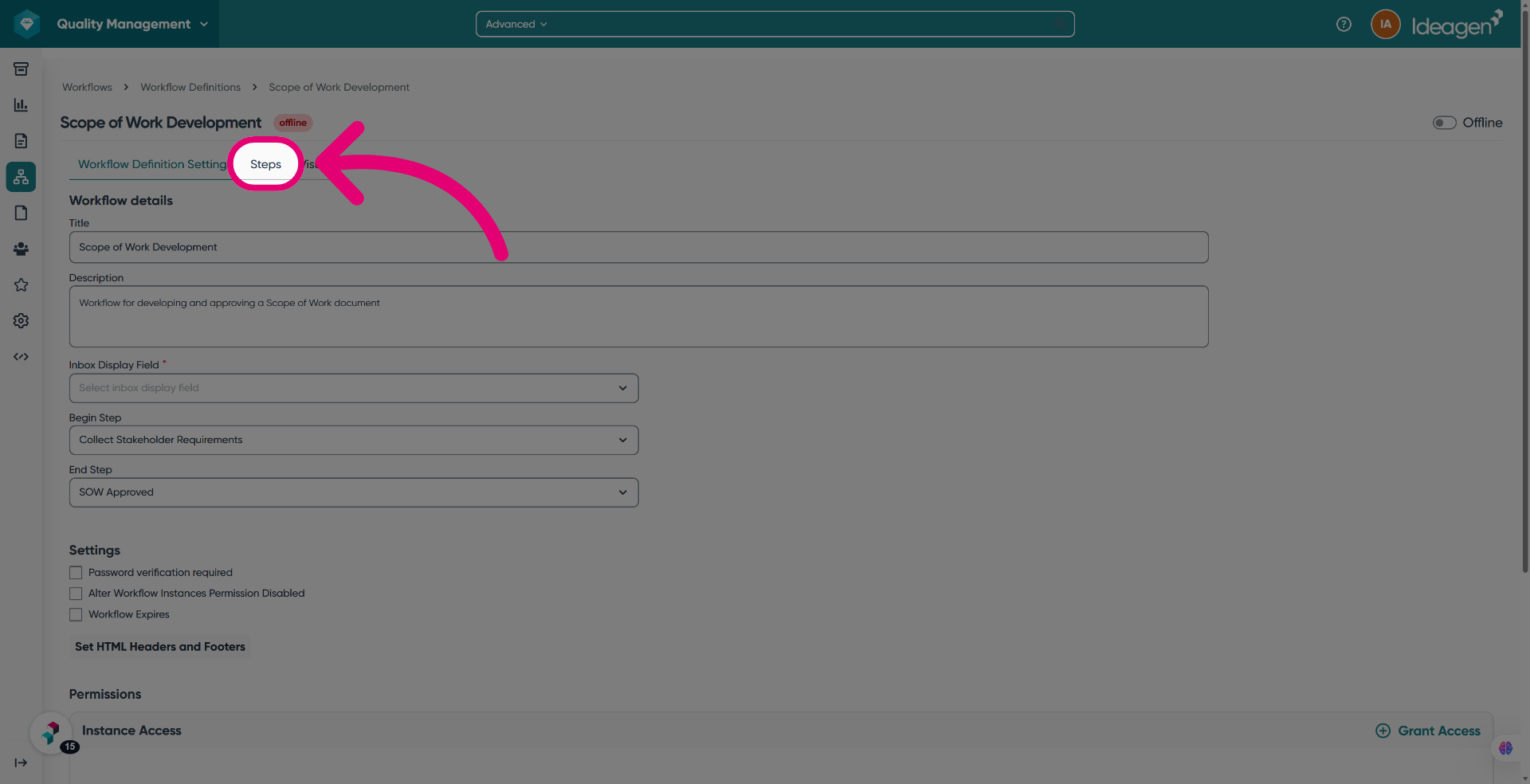The width and height of the screenshot is (1530, 784).
Task: Open the archive box sidebar icon
Action: (x=22, y=69)
